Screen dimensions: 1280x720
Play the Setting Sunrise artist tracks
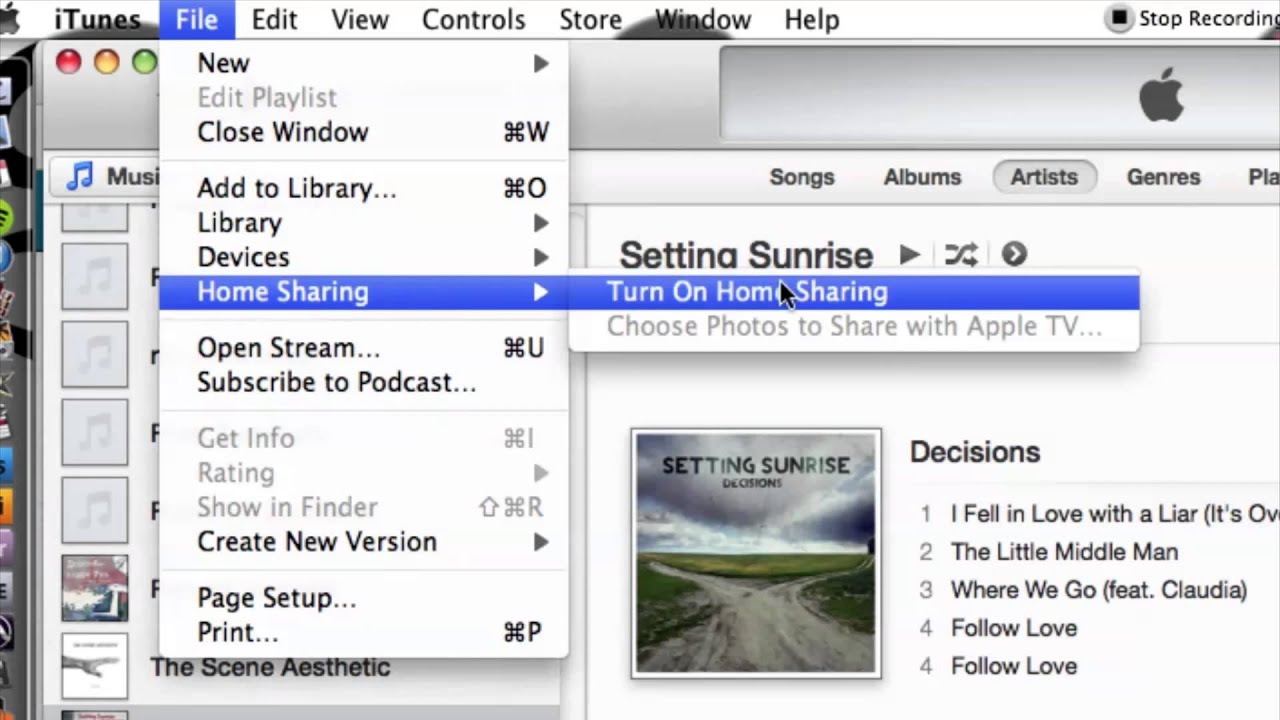(909, 255)
